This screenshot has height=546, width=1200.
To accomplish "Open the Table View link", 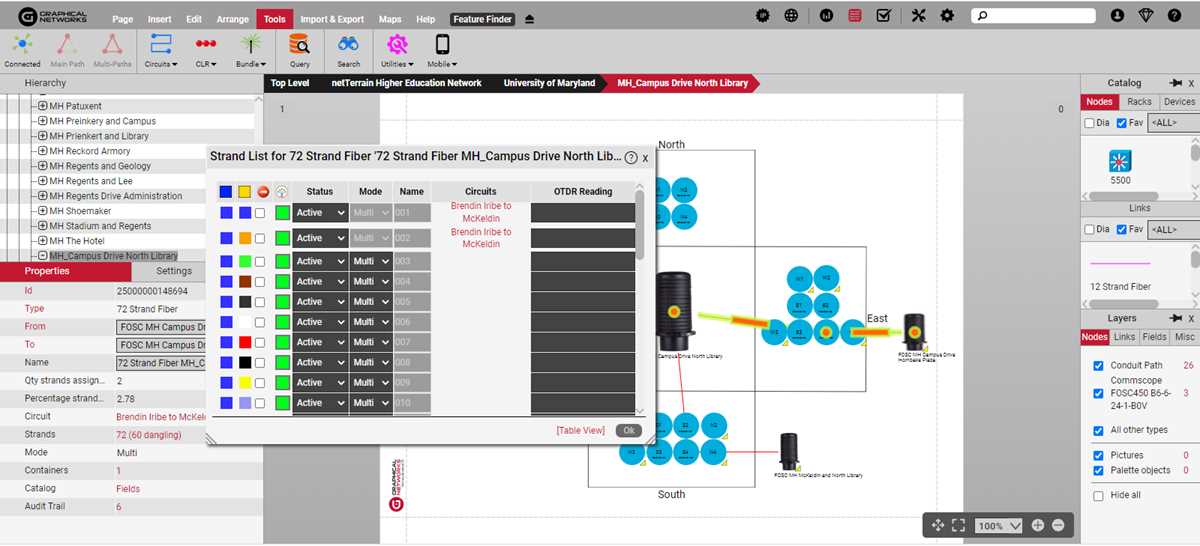I will (x=581, y=431).
